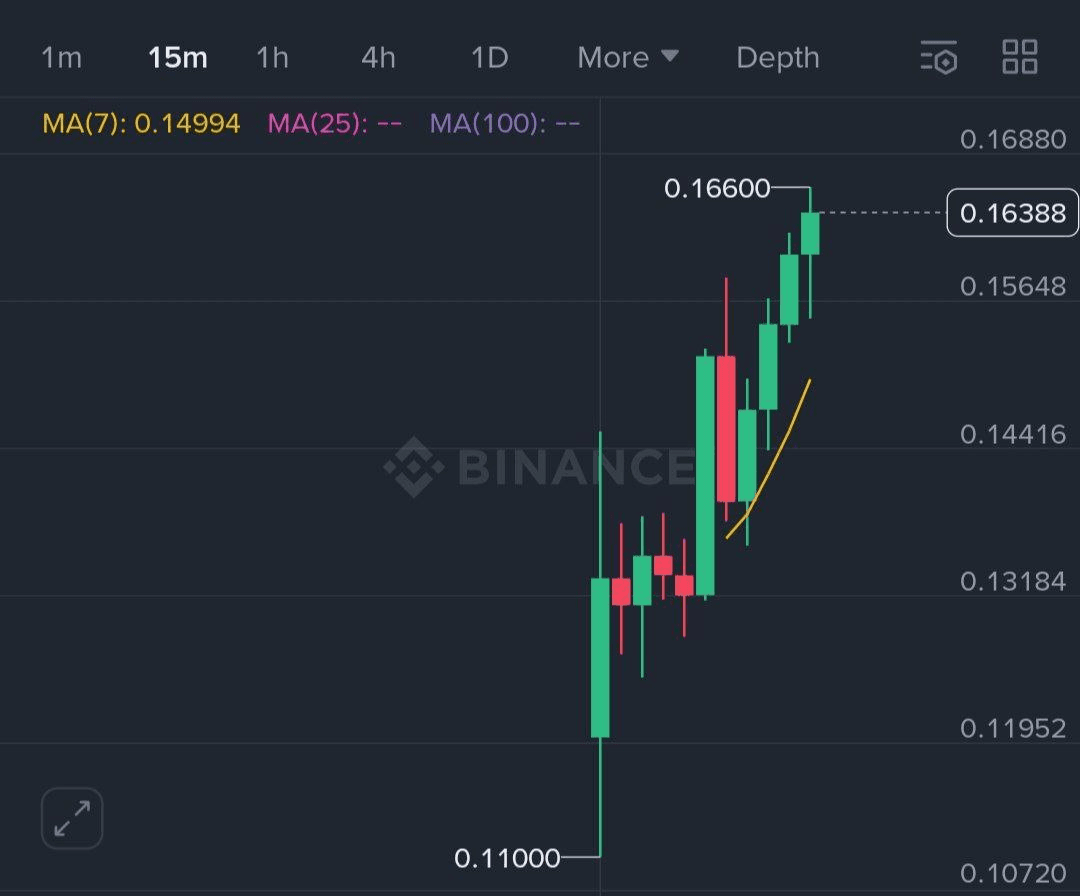
Task: Tap the MA(7) indicator label
Action: click(x=141, y=124)
